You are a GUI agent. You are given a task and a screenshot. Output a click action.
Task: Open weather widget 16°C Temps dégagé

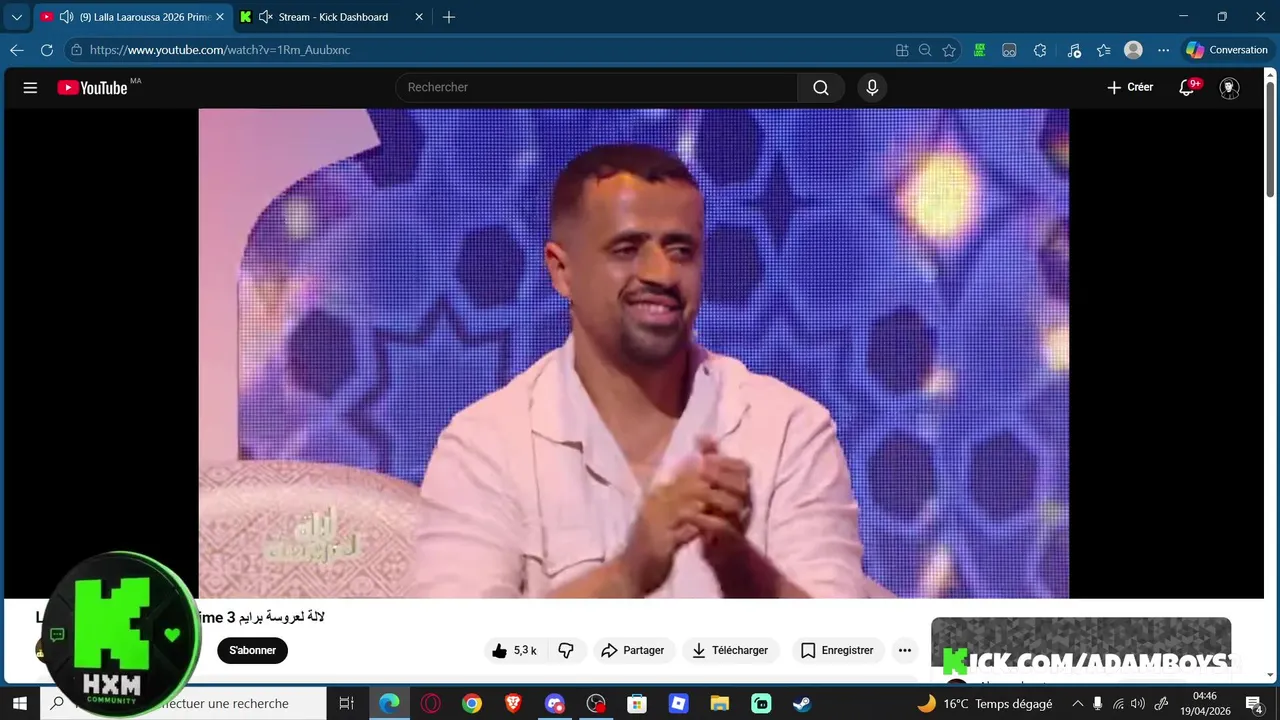pos(985,704)
